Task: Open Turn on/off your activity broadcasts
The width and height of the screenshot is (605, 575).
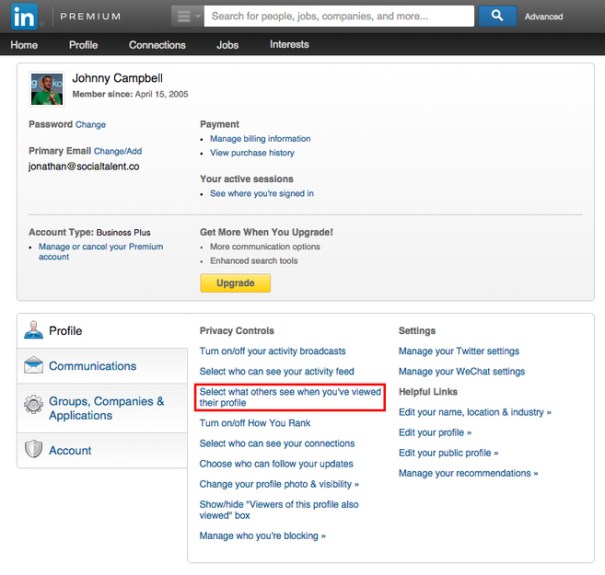Action: pos(272,351)
